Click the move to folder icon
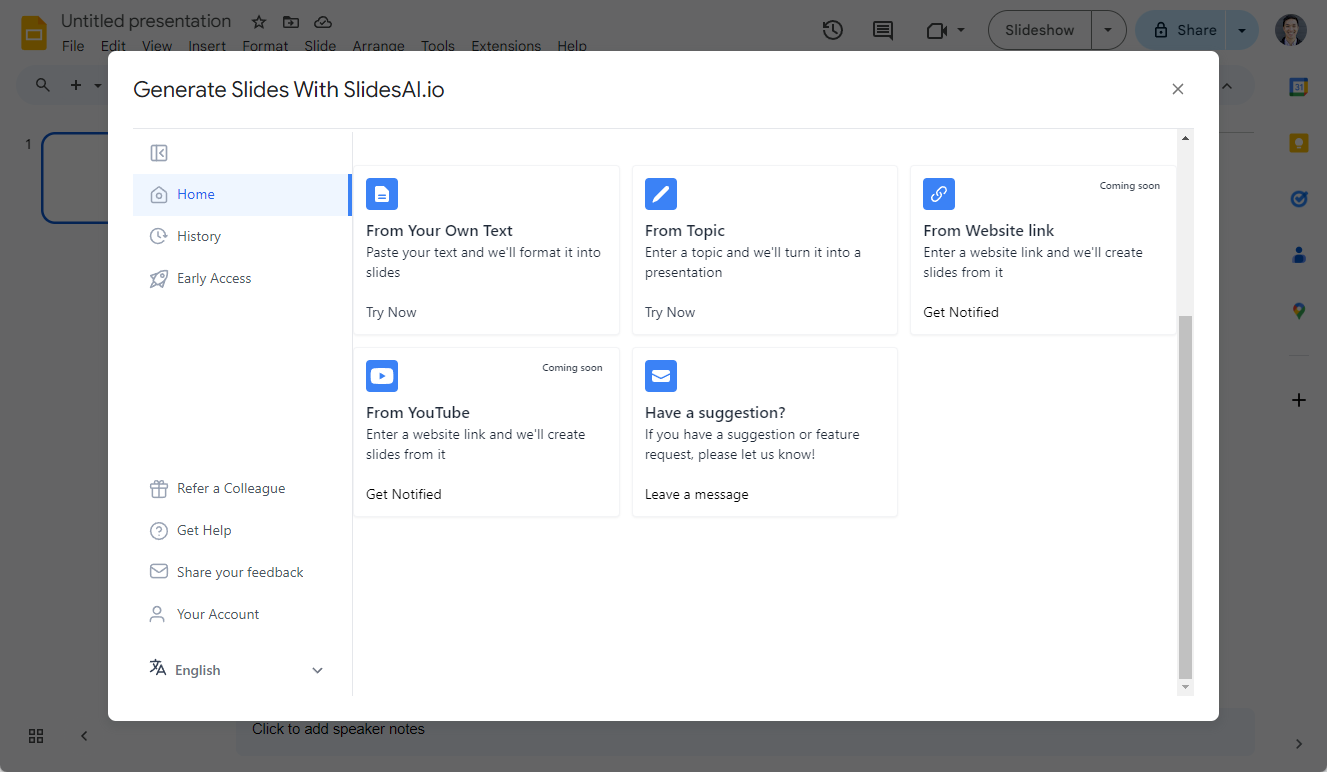 coord(291,22)
